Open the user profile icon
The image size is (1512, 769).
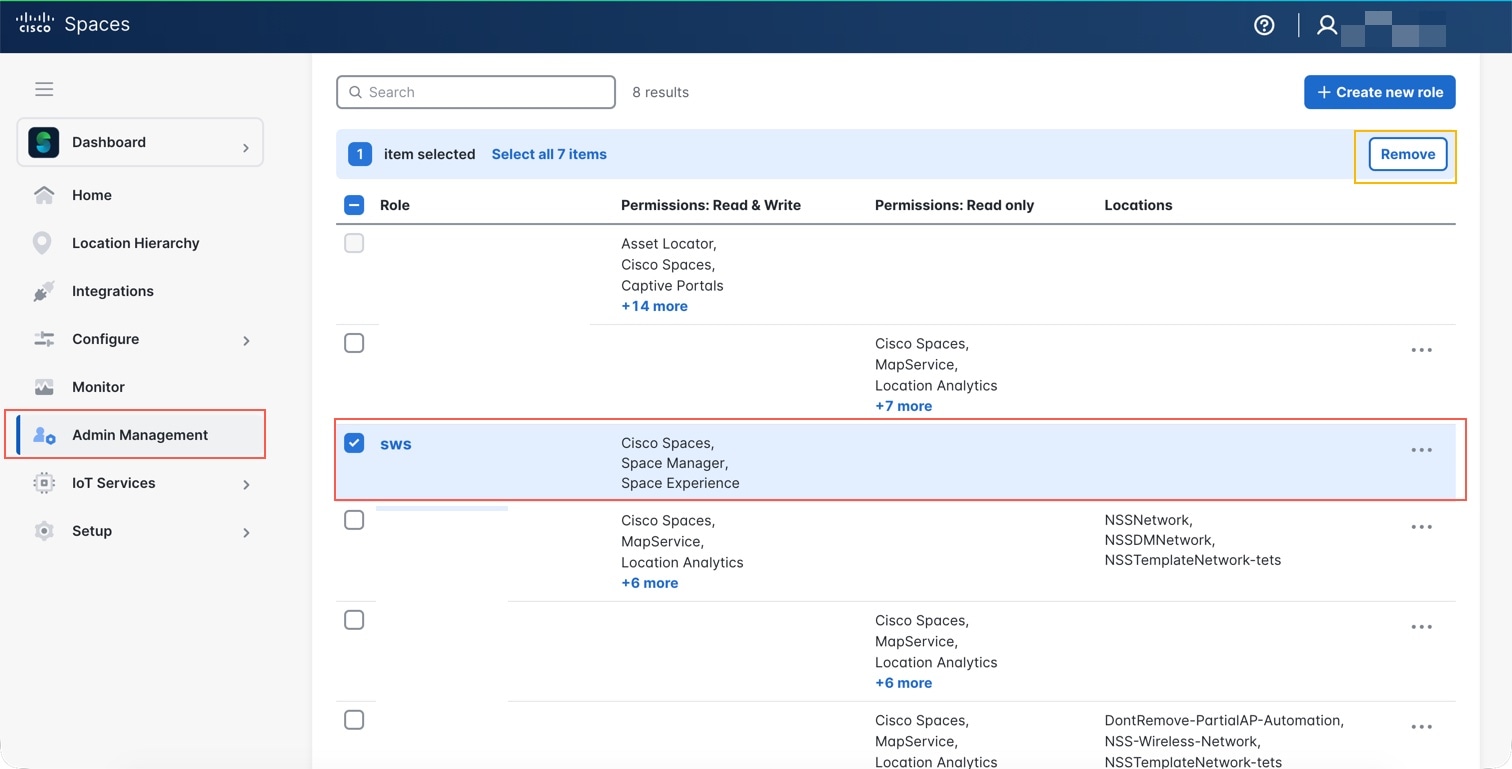pyautogui.click(x=1327, y=26)
